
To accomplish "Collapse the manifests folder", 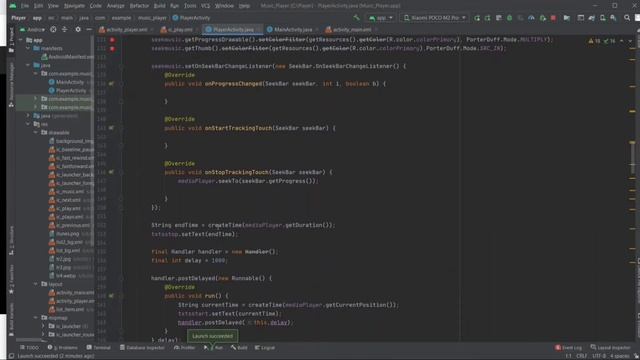I will click(28, 48).
